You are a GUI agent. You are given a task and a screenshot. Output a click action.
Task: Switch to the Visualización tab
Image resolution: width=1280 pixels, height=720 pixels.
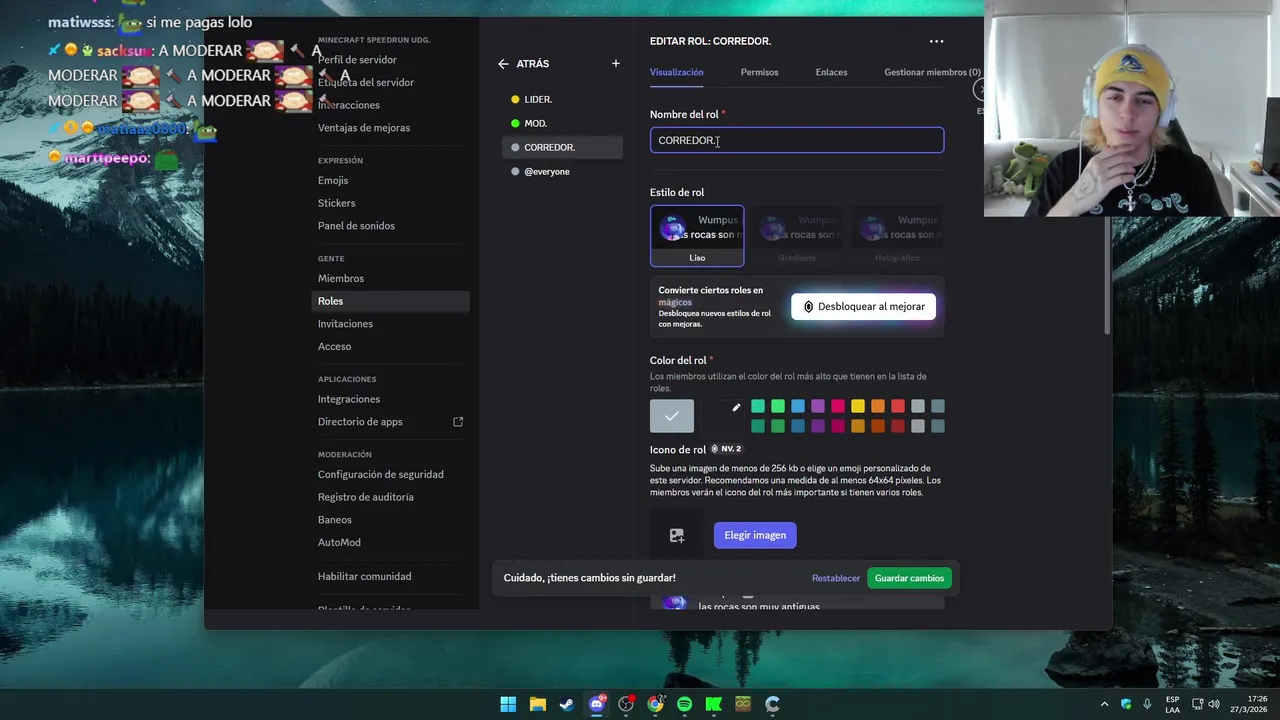click(x=676, y=72)
